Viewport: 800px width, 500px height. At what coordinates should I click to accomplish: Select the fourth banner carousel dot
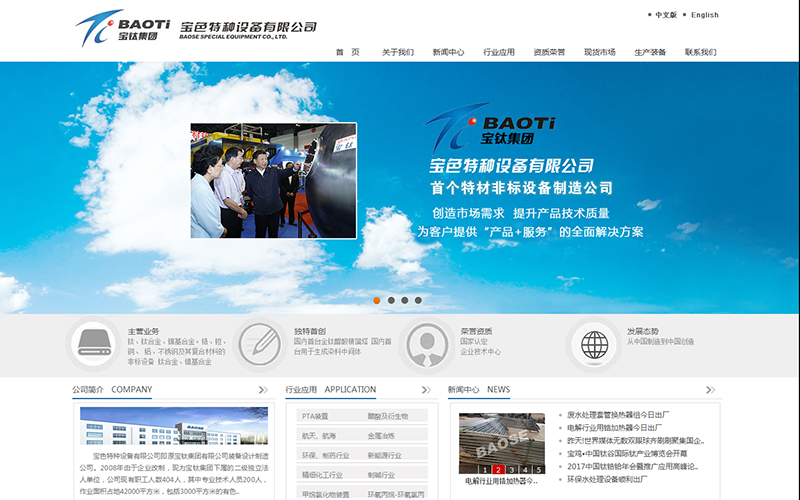[418, 301]
